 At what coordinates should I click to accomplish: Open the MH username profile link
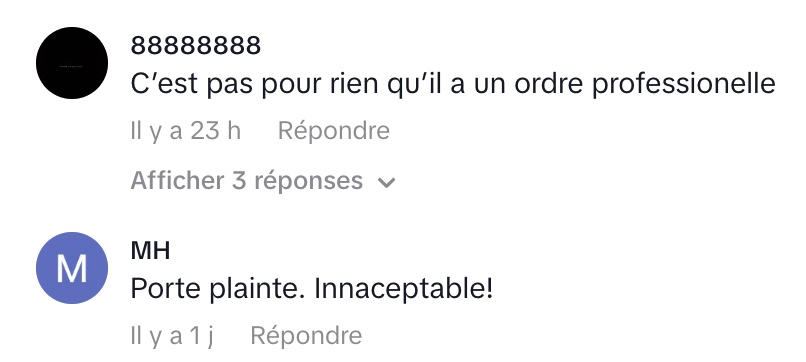pos(150,251)
